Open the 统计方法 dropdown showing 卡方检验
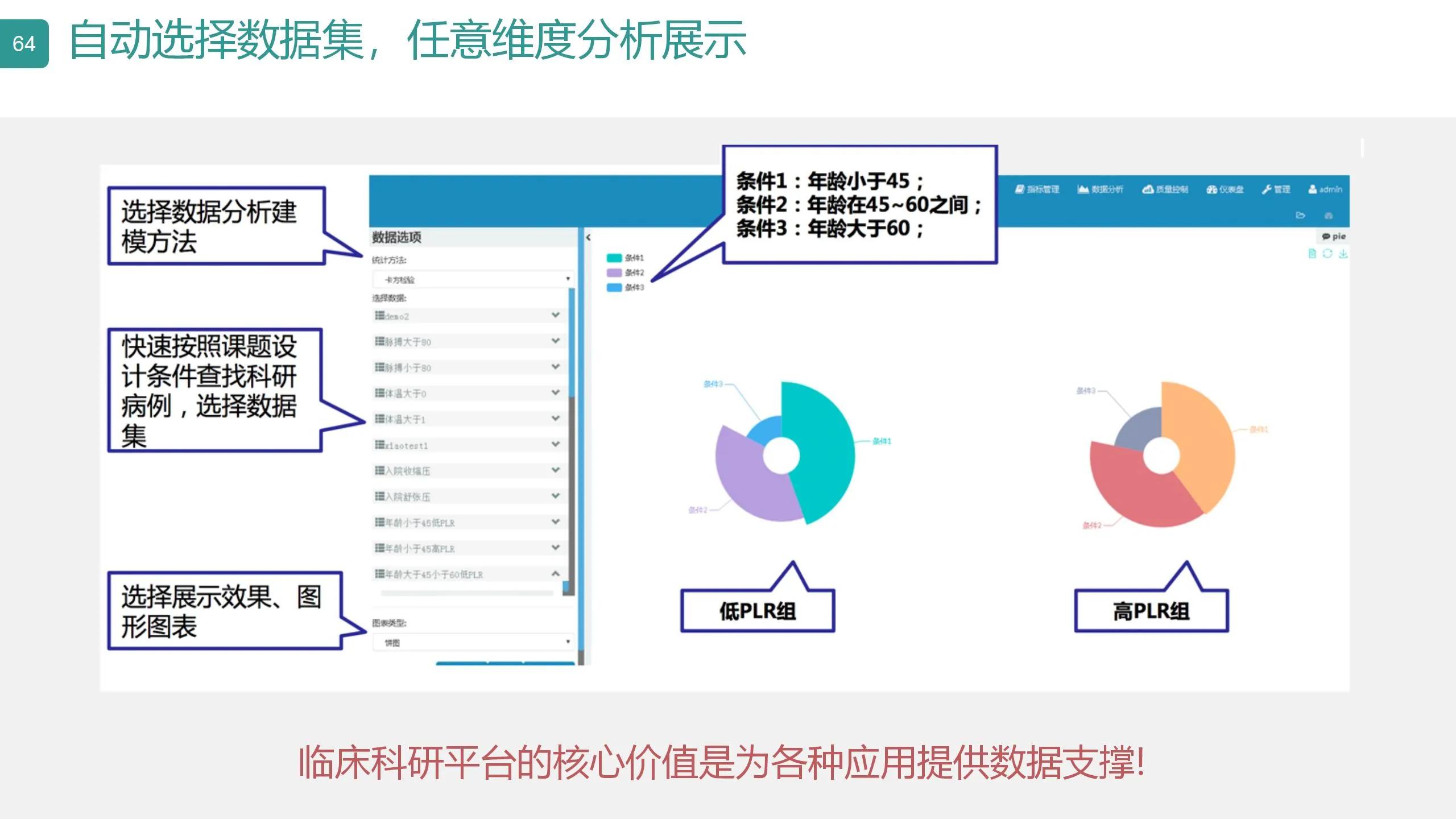The width and height of the screenshot is (1456, 819). point(472,279)
